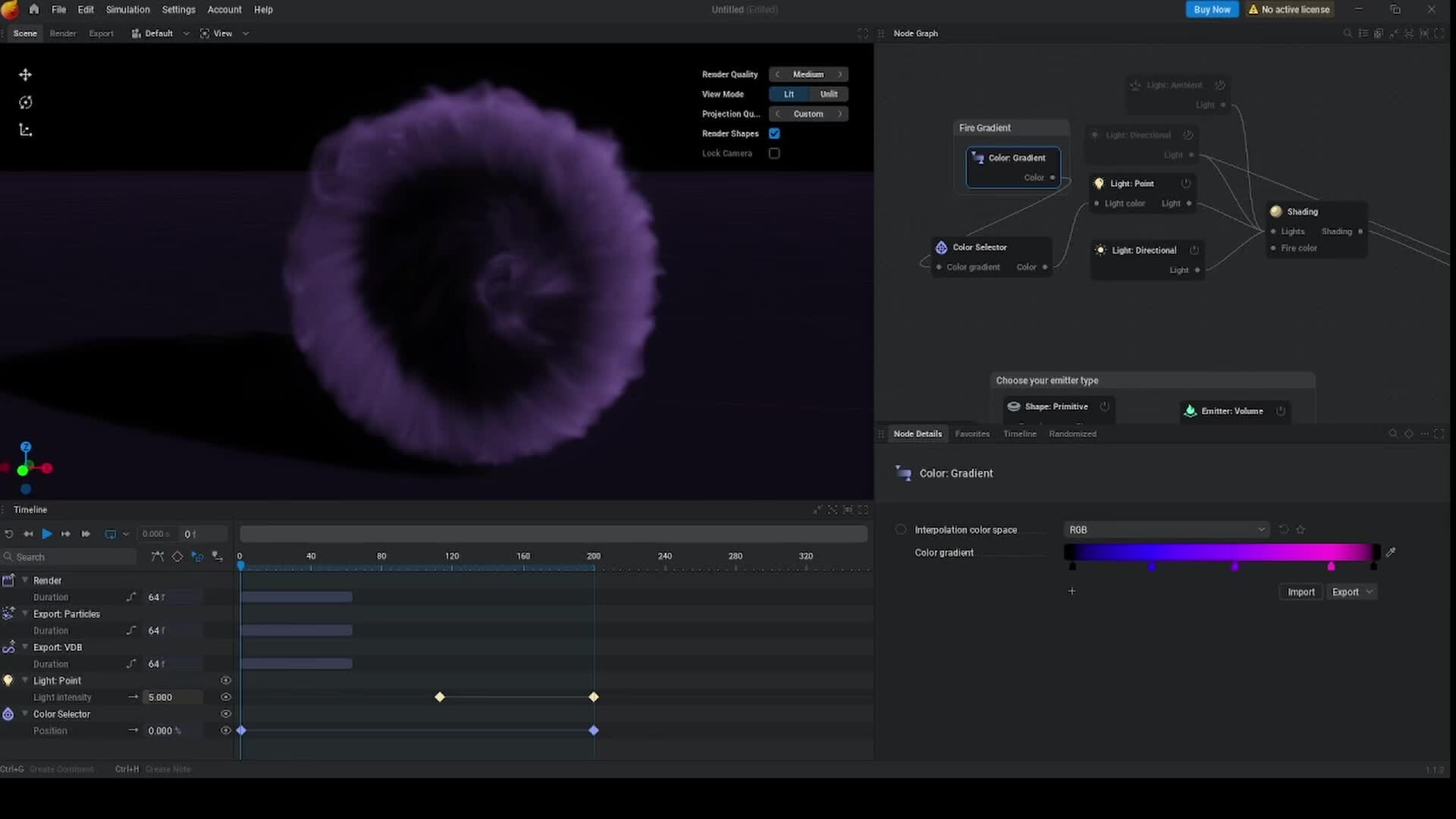Image resolution: width=1456 pixels, height=819 pixels.
Task: Select the rotate tool in the viewport
Action: (25, 102)
